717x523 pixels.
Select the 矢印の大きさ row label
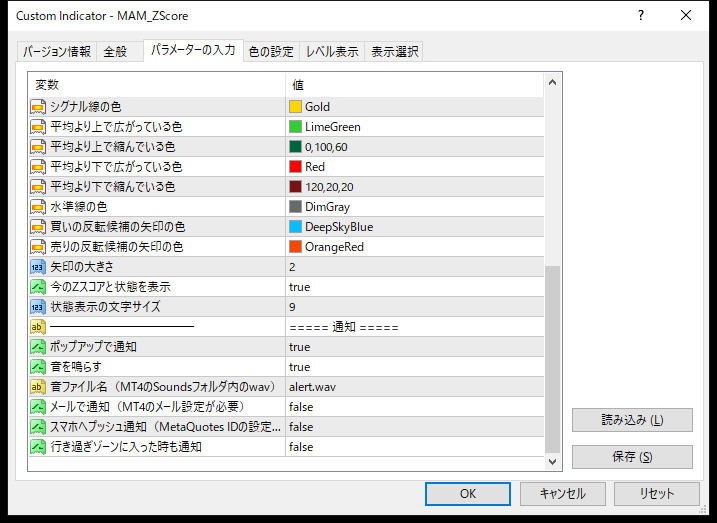pyautogui.click(x=82, y=267)
